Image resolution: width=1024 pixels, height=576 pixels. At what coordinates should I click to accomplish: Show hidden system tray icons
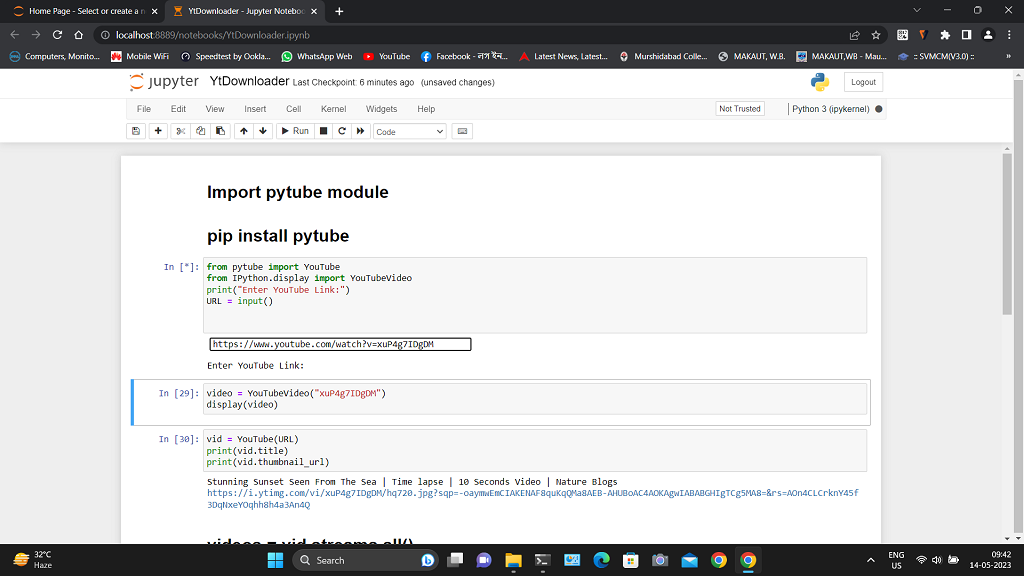871,560
